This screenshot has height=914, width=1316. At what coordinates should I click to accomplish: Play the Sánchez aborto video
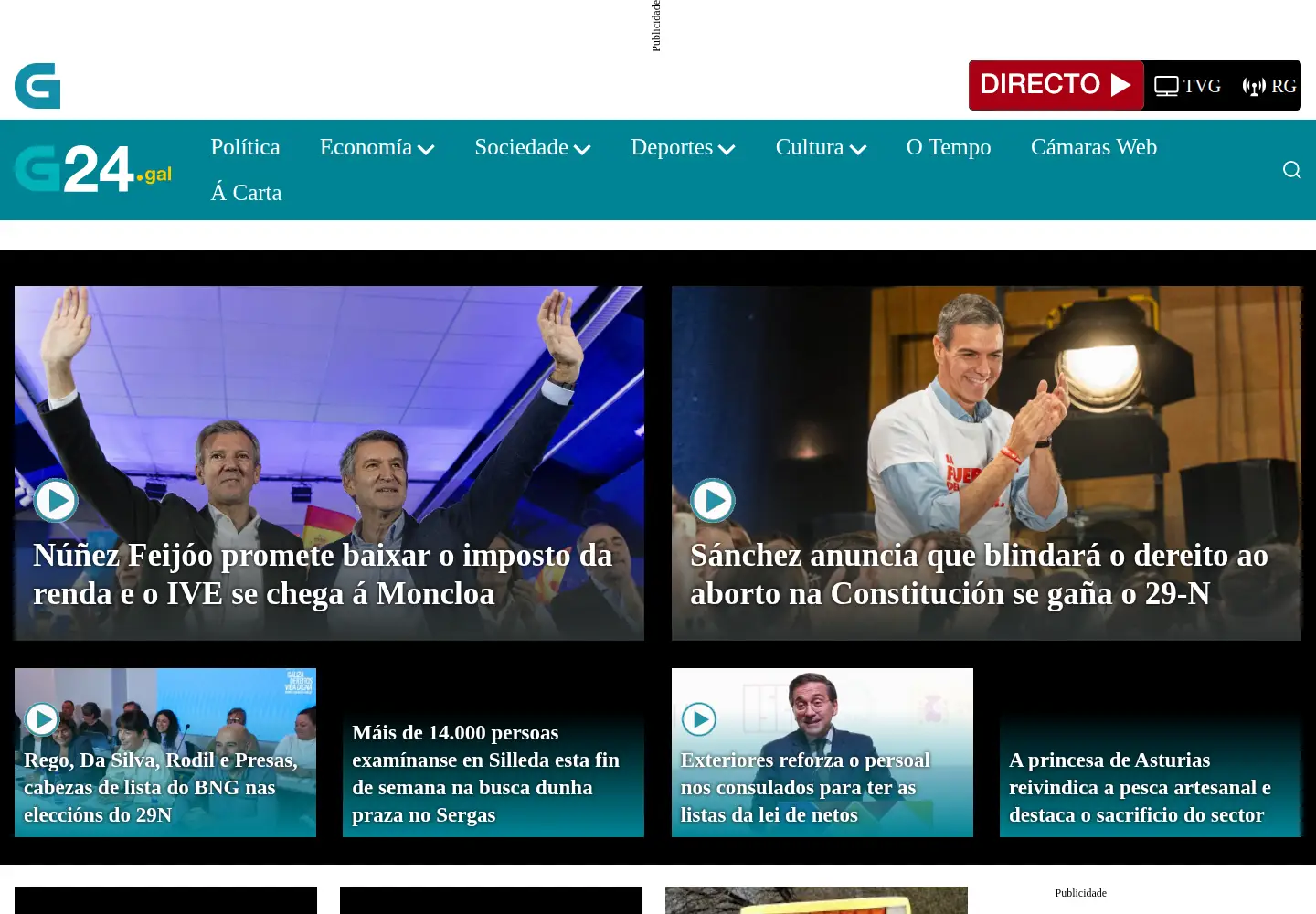click(713, 501)
